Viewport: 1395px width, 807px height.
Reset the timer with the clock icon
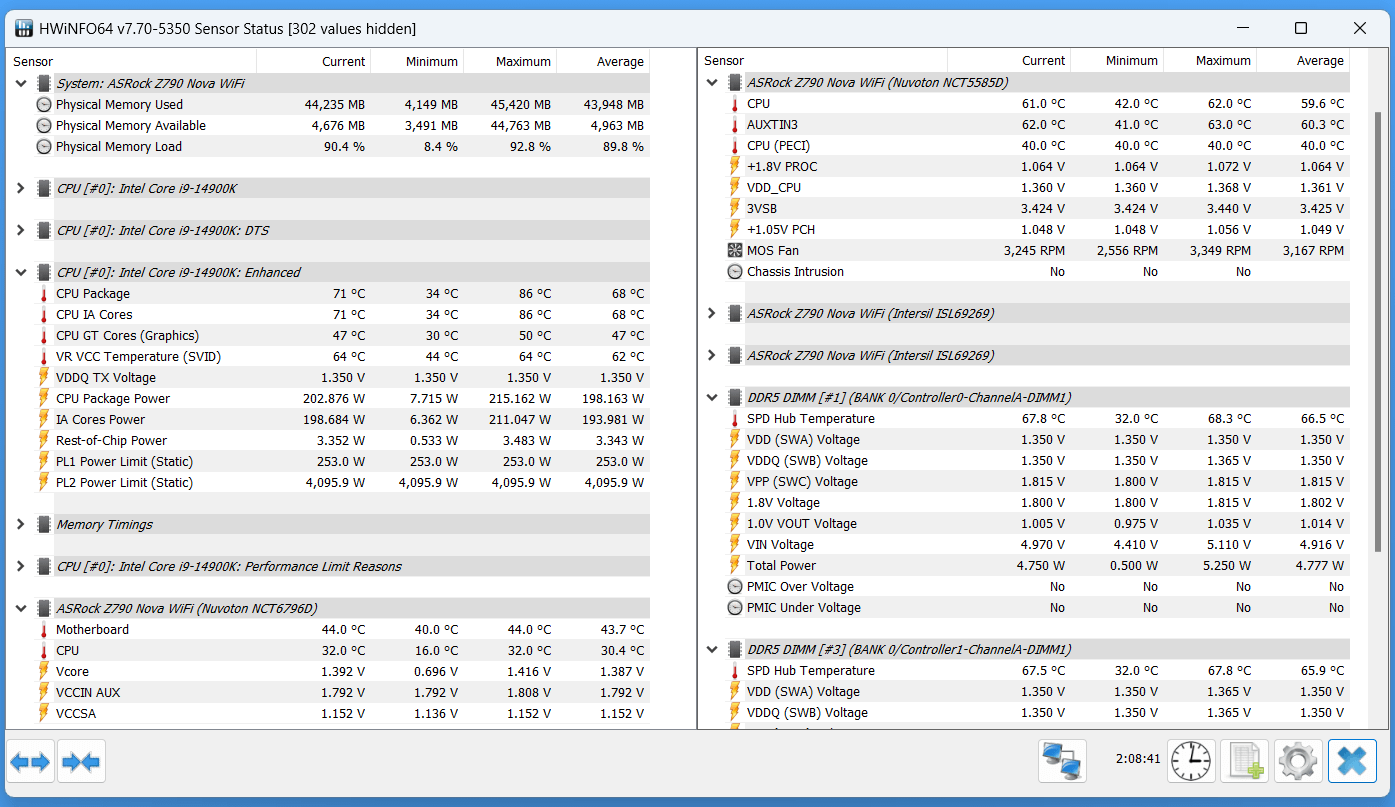pyautogui.click(x=1192, y=762)
